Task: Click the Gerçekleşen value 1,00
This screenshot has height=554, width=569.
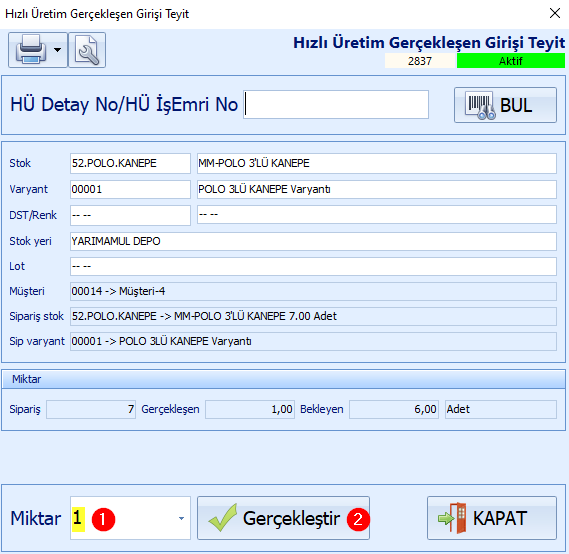Action: [250, 410]
